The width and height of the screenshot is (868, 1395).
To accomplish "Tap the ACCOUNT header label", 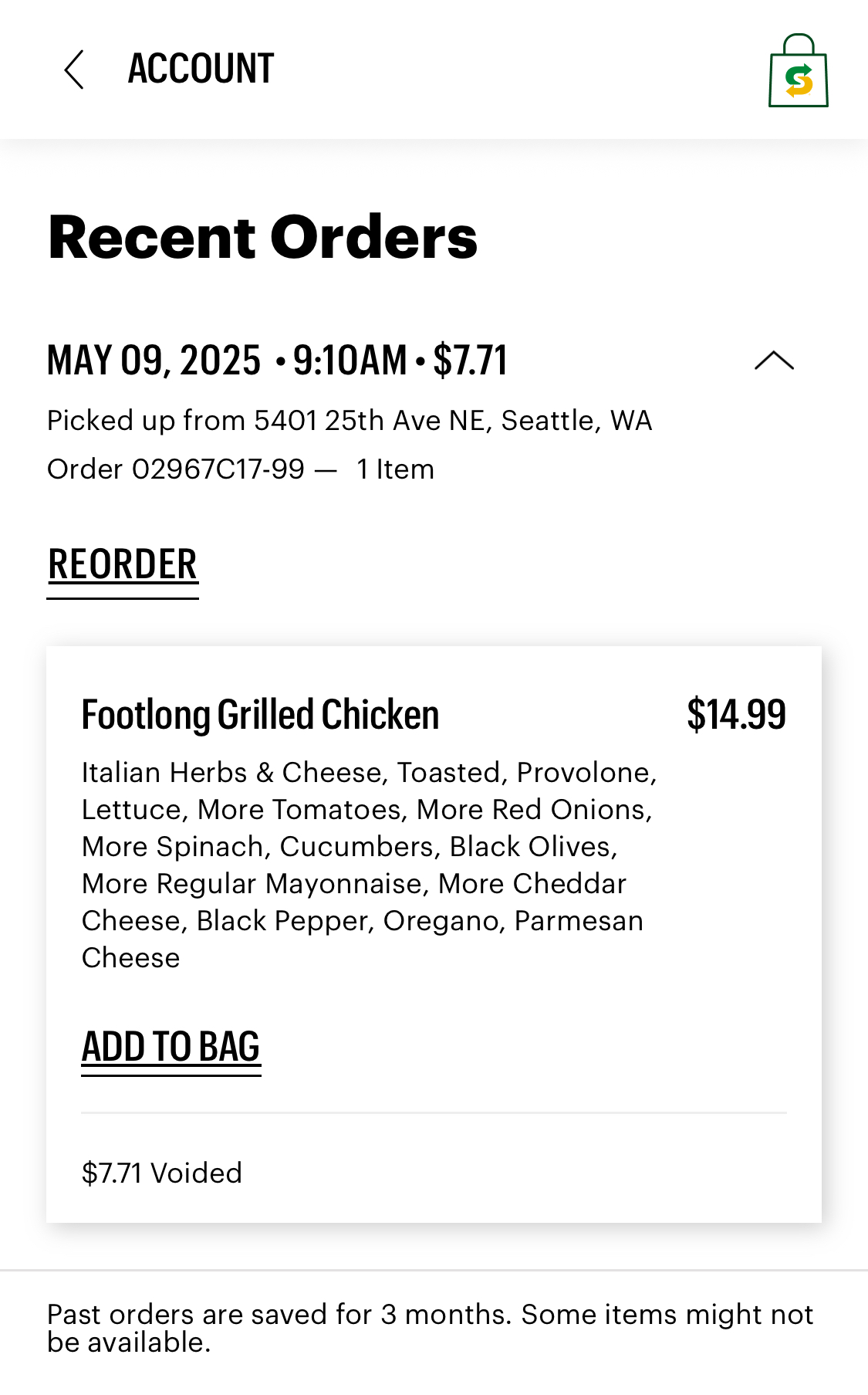I will click(201, 69).
